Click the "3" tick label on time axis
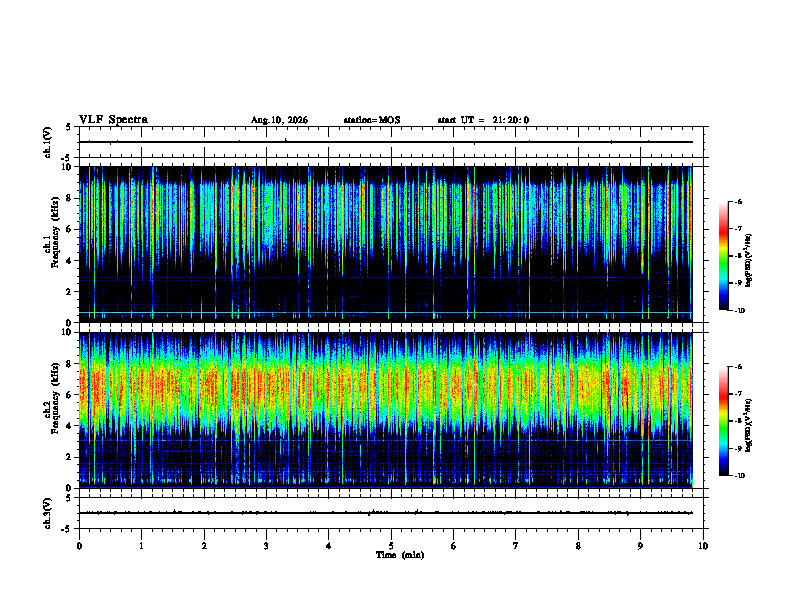 (x=266, y=546)
